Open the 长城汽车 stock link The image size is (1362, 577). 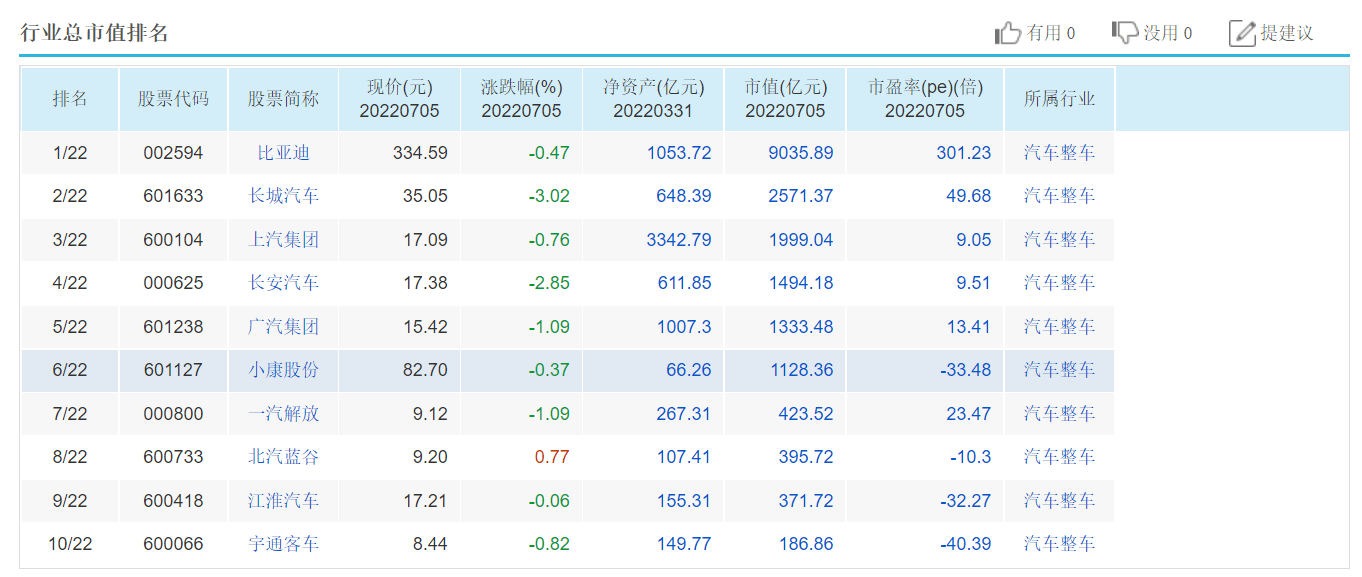[x=284, y=196]
